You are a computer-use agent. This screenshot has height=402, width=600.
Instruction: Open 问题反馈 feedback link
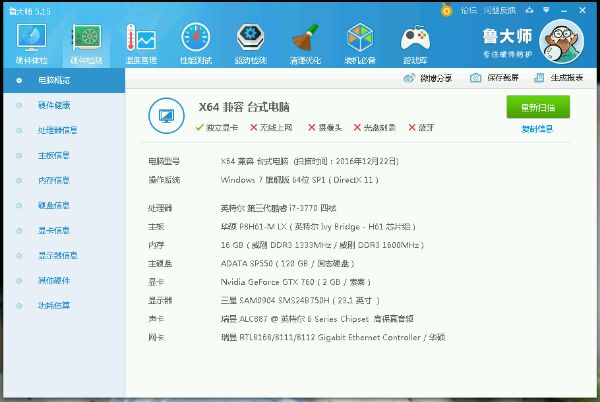(500, 11)
